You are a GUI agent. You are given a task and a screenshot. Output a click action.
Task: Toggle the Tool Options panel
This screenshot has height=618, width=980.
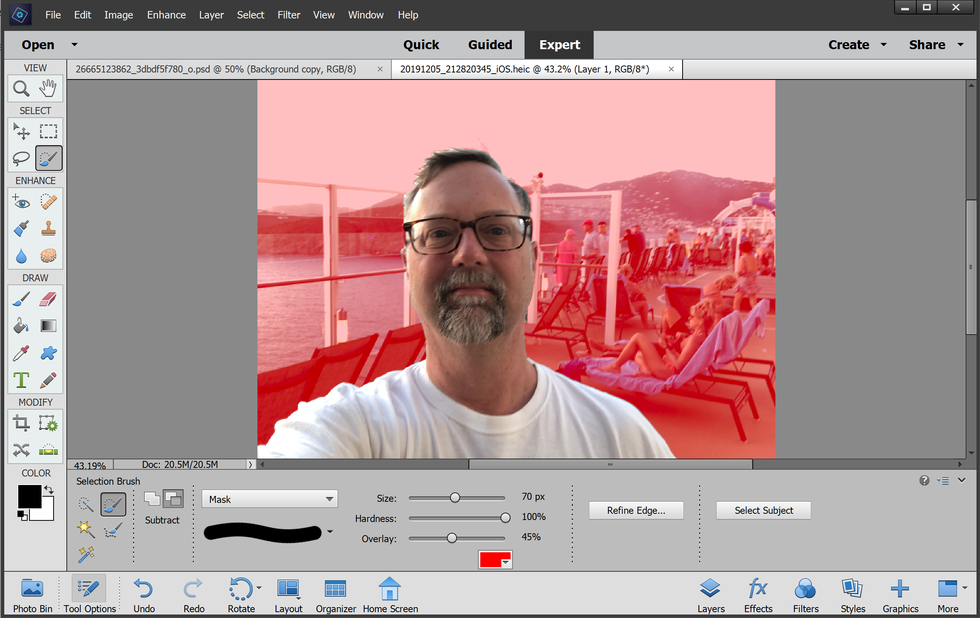coord(90,595)
